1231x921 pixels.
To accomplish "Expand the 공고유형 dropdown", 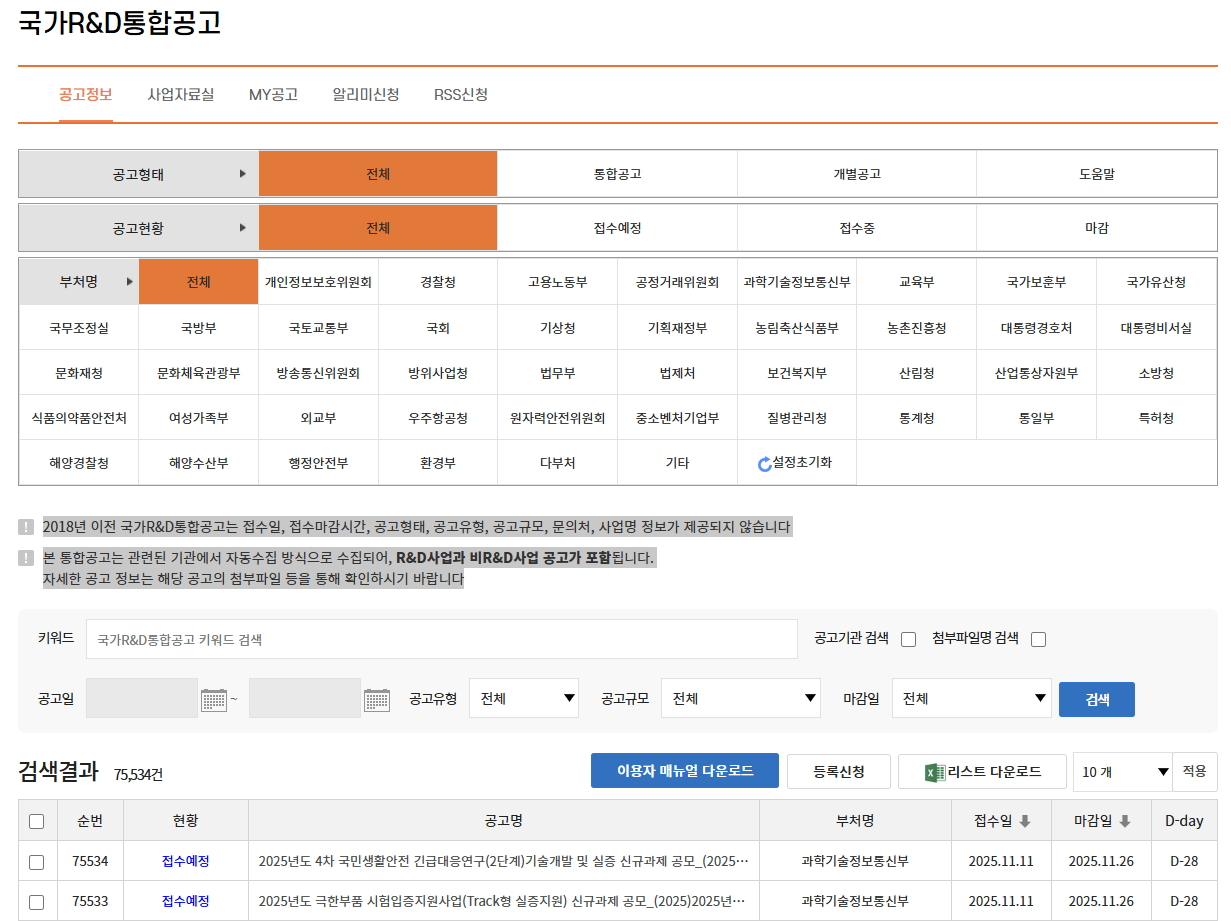I will tap(524, 698).
